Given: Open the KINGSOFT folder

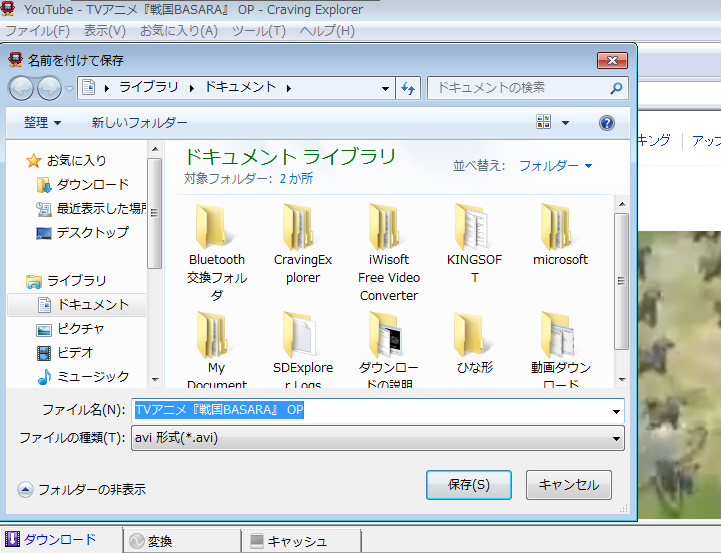Looking at the screenshot, I should pyautogui.click(x=474, y=244).
